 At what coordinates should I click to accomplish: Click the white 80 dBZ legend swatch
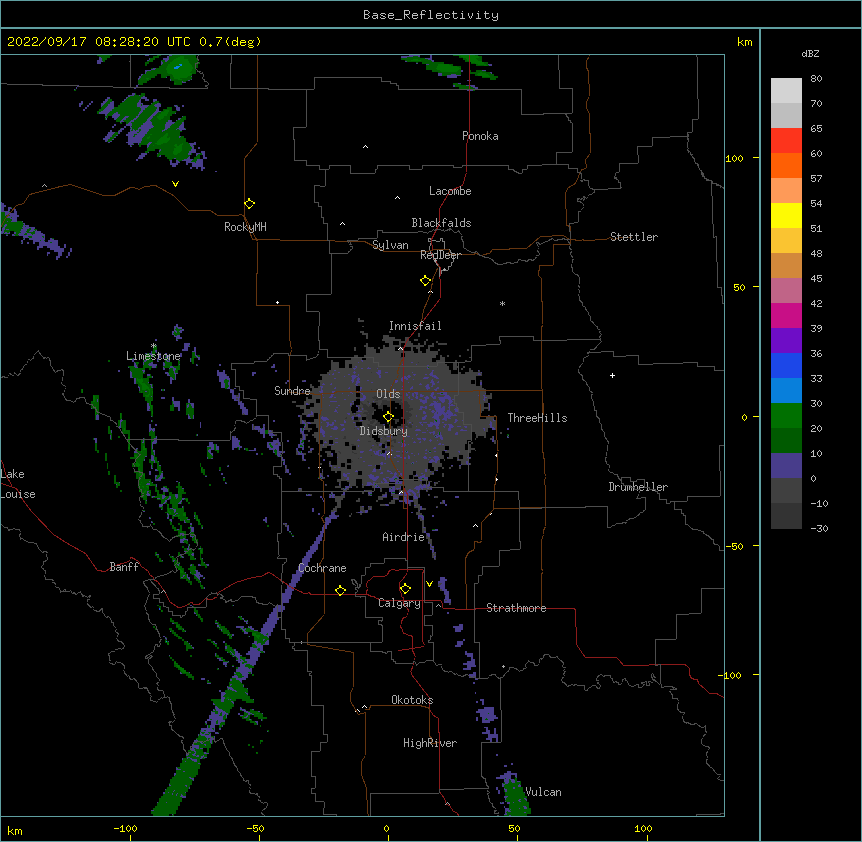click(786, 91)
